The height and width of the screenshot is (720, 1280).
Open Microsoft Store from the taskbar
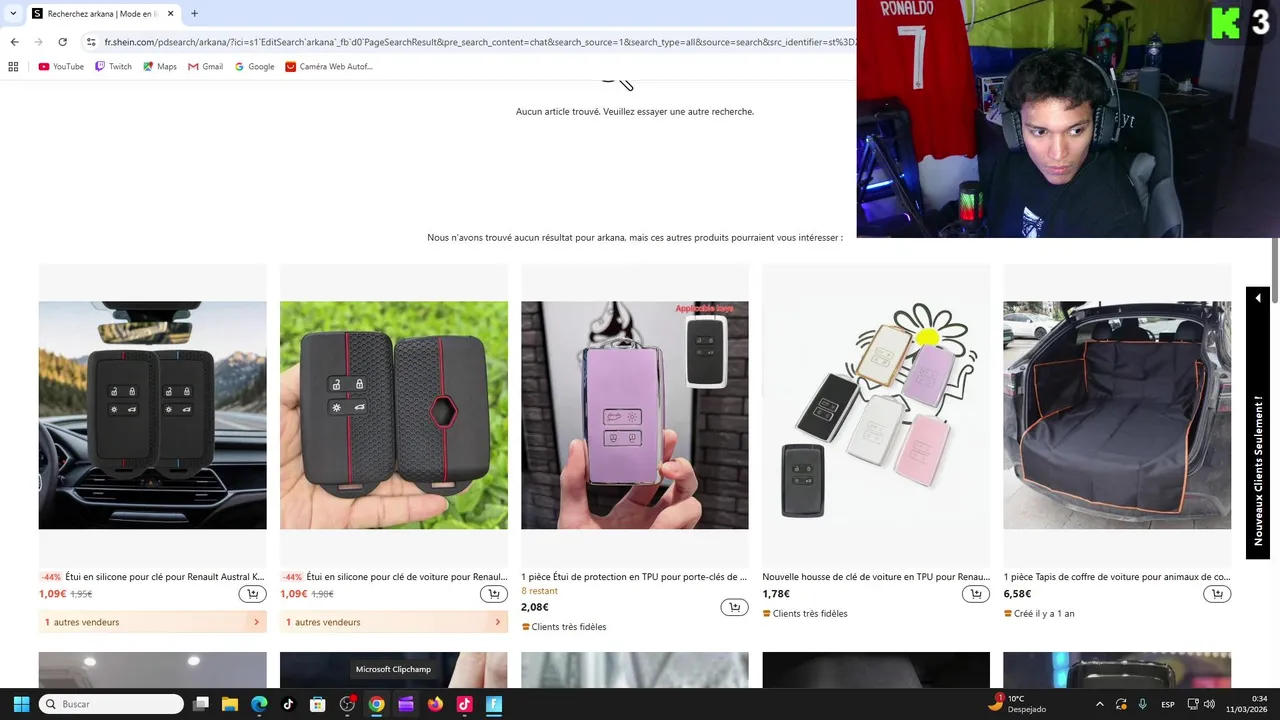318,704
